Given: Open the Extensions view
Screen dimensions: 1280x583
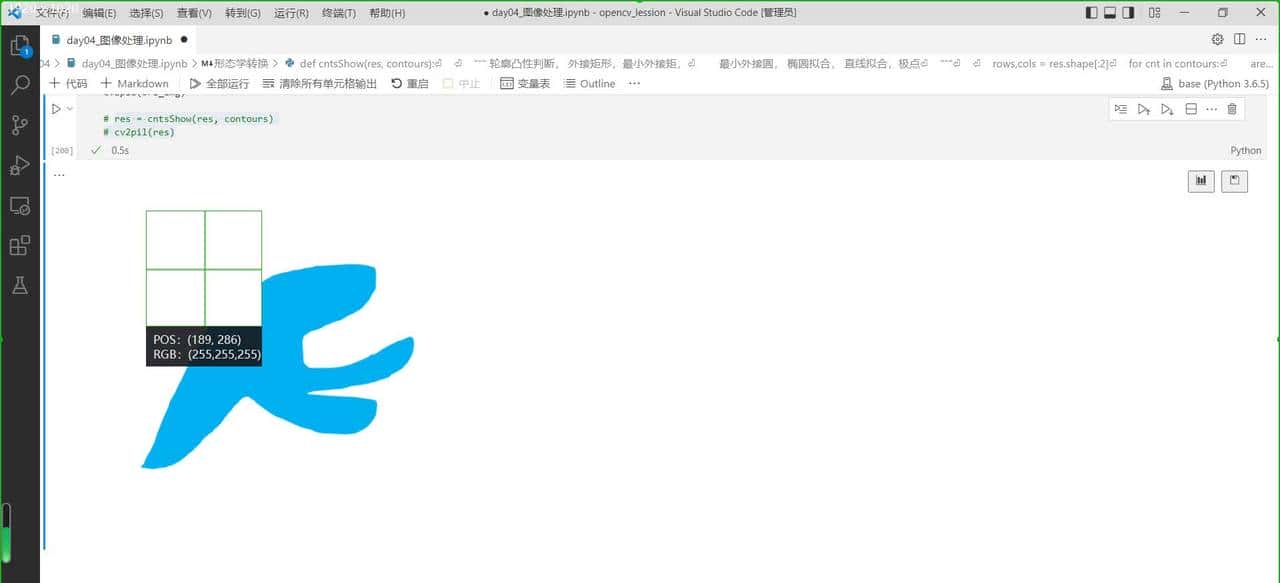Looking at the screenshot, I should (20, 245).
